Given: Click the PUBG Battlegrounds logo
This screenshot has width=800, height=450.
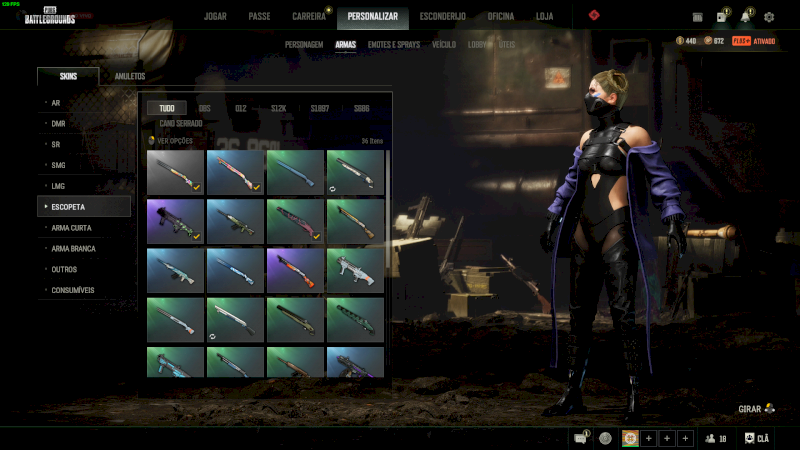Looking at the screenshot, I should click(x=49, y=16).
